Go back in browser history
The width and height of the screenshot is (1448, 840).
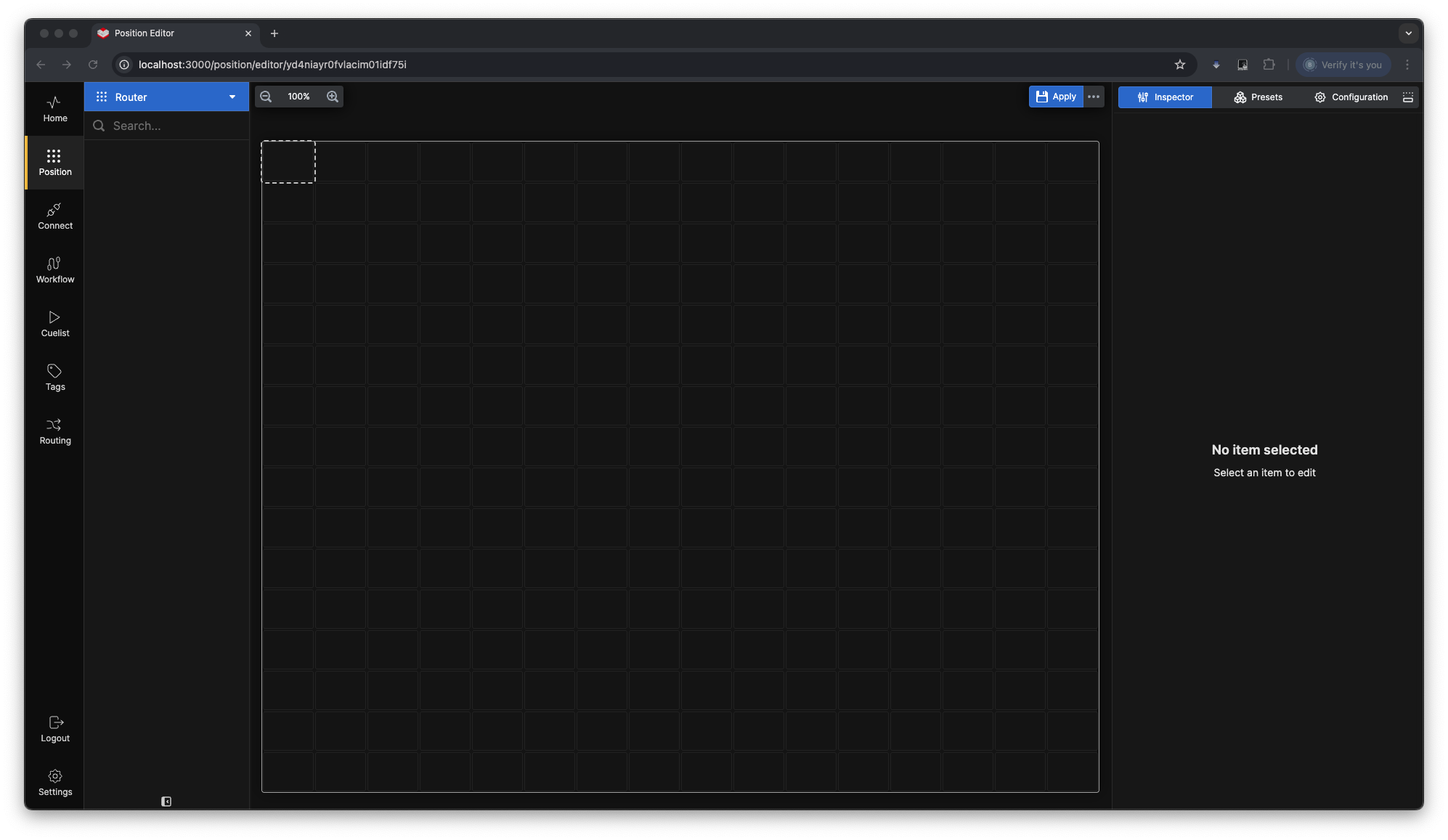coord(41,65)
